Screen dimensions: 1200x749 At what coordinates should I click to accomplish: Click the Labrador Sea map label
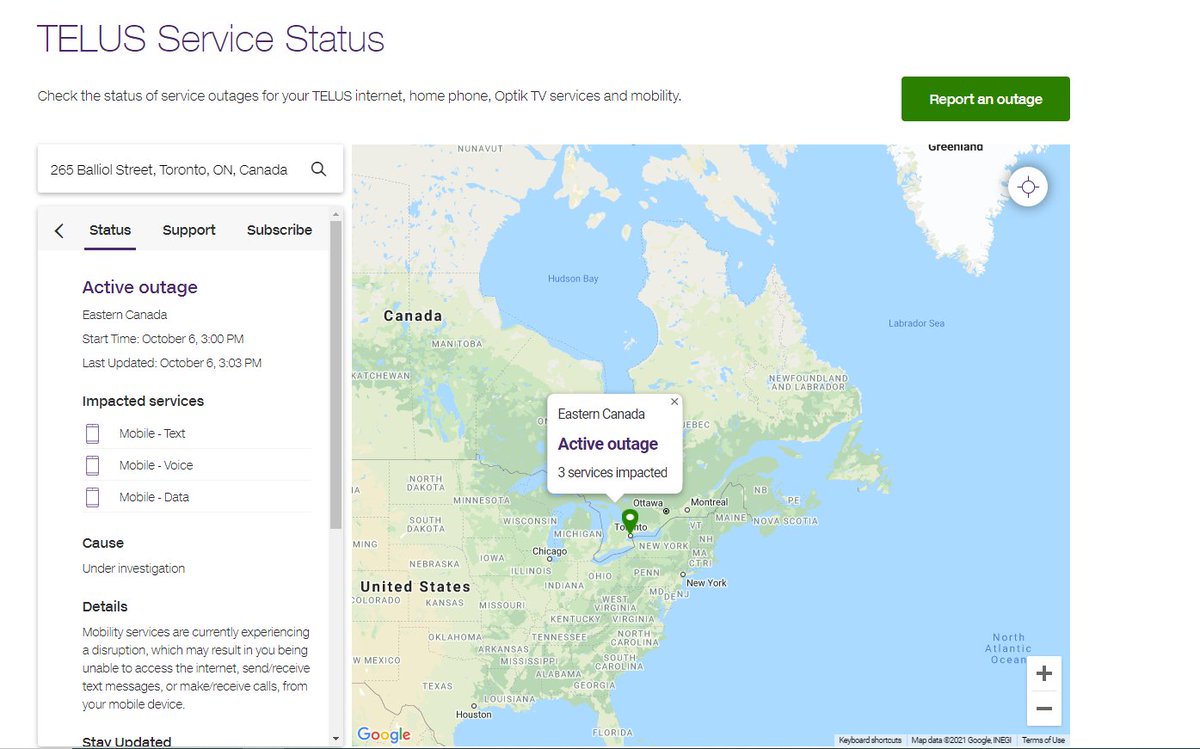pyautogui.click(x=916, y=323)
